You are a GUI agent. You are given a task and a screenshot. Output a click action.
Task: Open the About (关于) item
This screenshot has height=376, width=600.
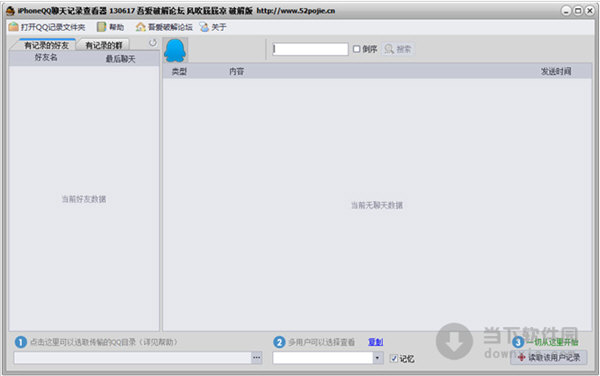click(x=213, y=27)
